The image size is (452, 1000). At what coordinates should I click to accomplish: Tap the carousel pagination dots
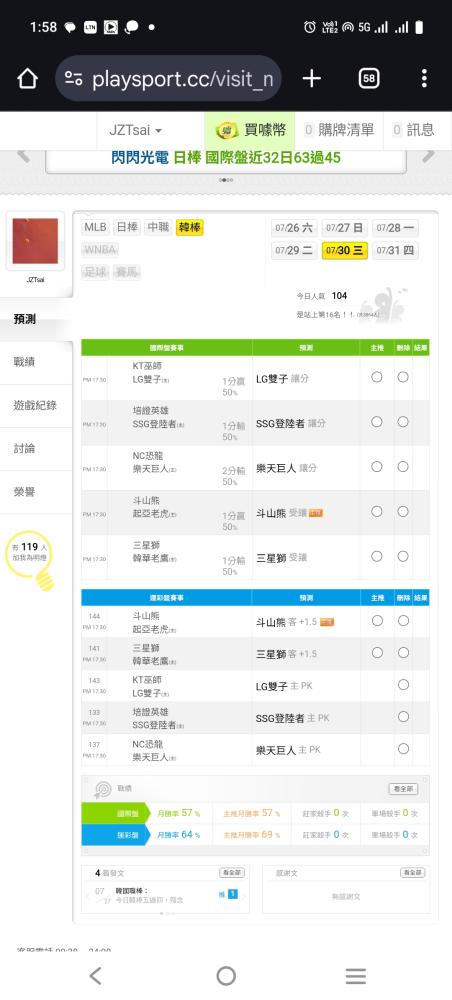pos(226,180)
